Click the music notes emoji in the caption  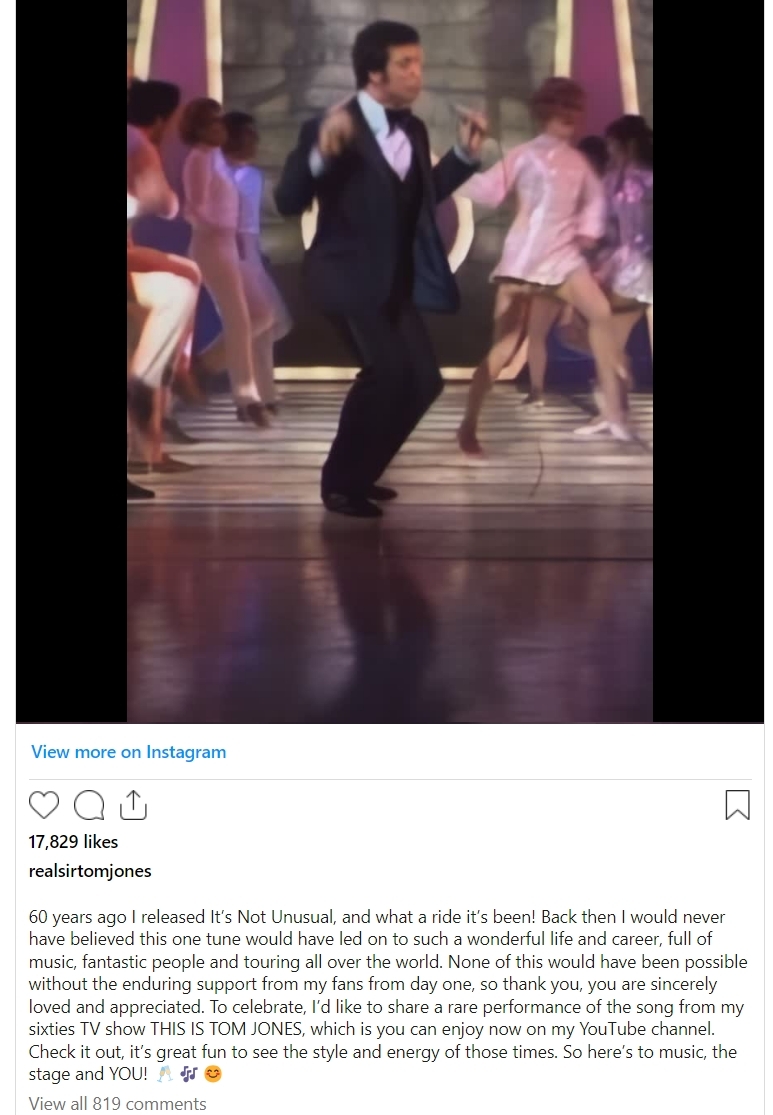point(188,1074)
